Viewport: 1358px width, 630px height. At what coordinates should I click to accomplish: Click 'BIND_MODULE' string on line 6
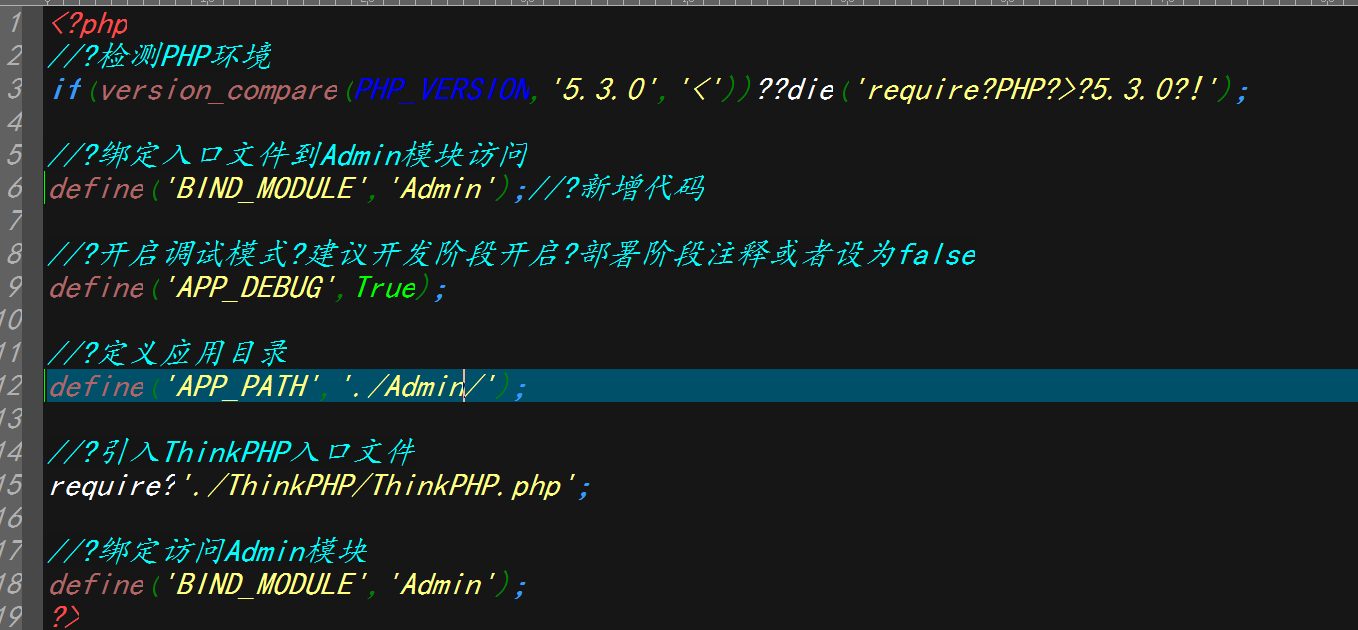point(264,188)
